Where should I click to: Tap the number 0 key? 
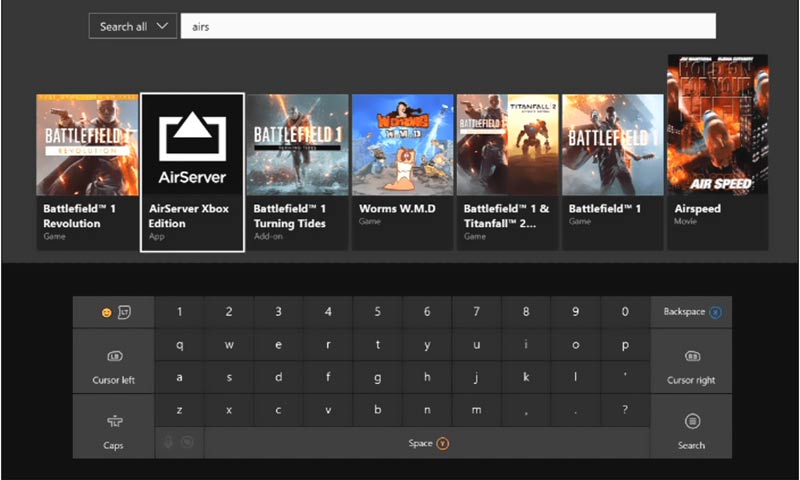625,312
